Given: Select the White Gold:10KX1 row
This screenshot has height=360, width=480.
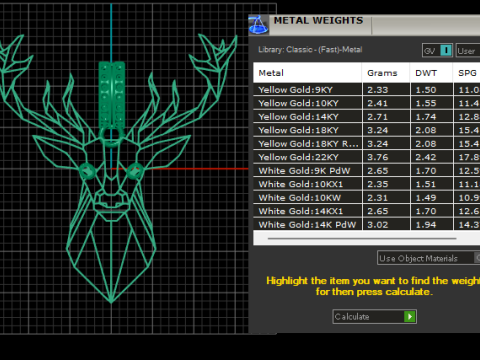Looking at the screenshot, I should coord(367,184).
